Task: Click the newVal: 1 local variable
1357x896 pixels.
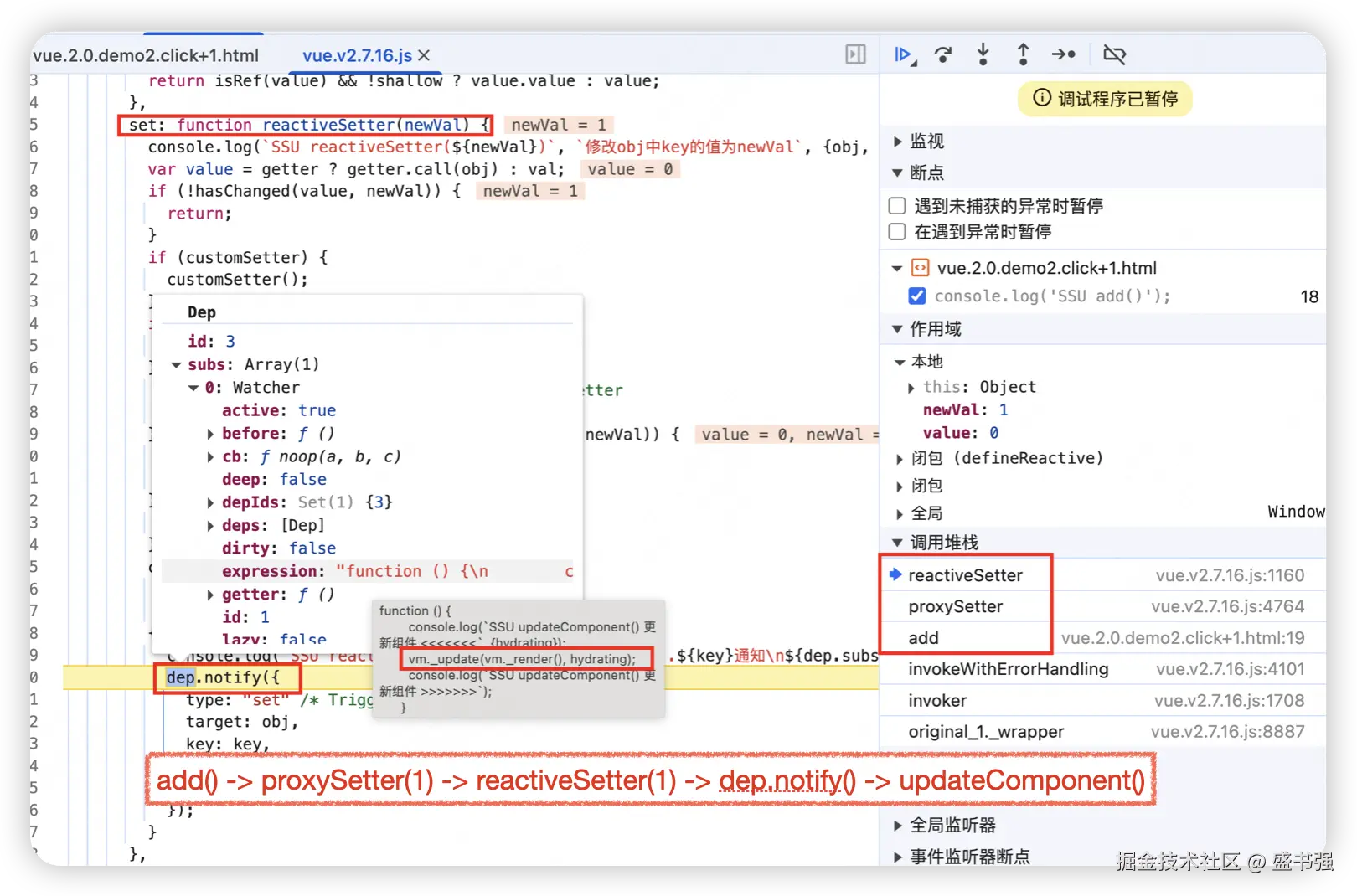Action: coord(965,410)
